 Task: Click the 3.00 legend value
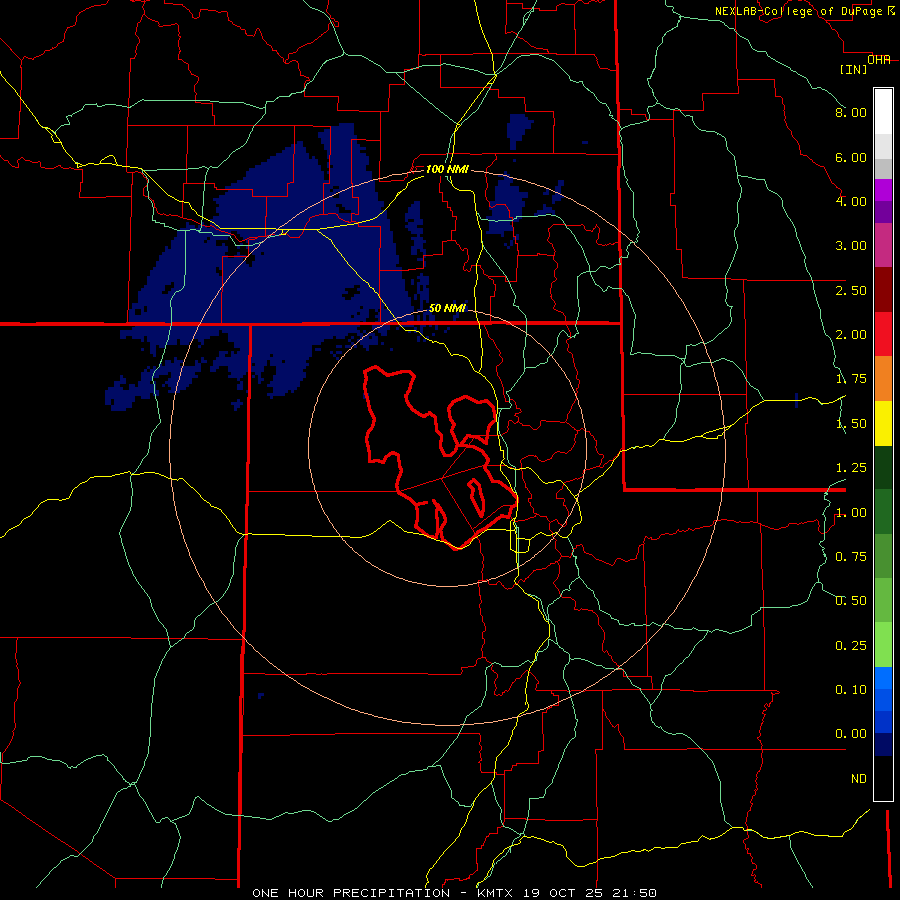pyautogui.click(x=851, y=246)
